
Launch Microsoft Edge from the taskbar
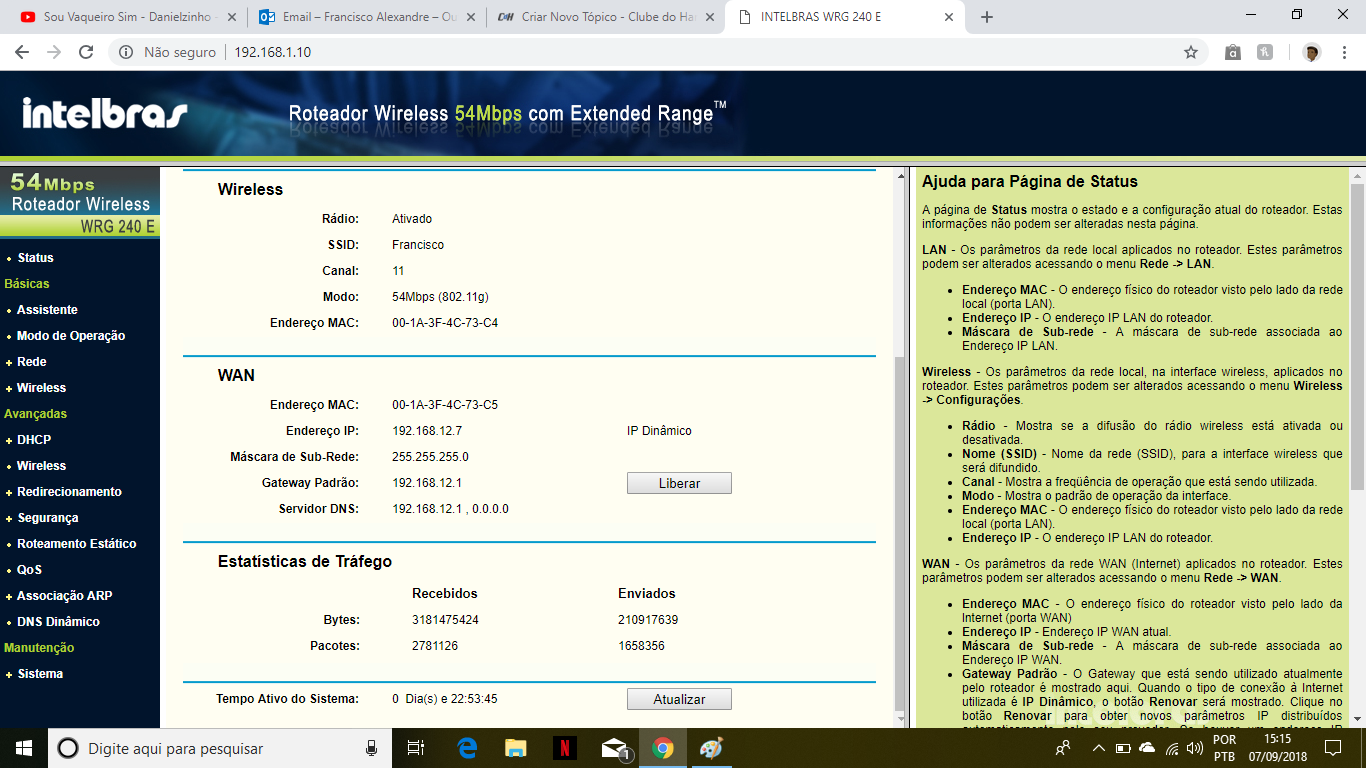(x=467, y=748)
